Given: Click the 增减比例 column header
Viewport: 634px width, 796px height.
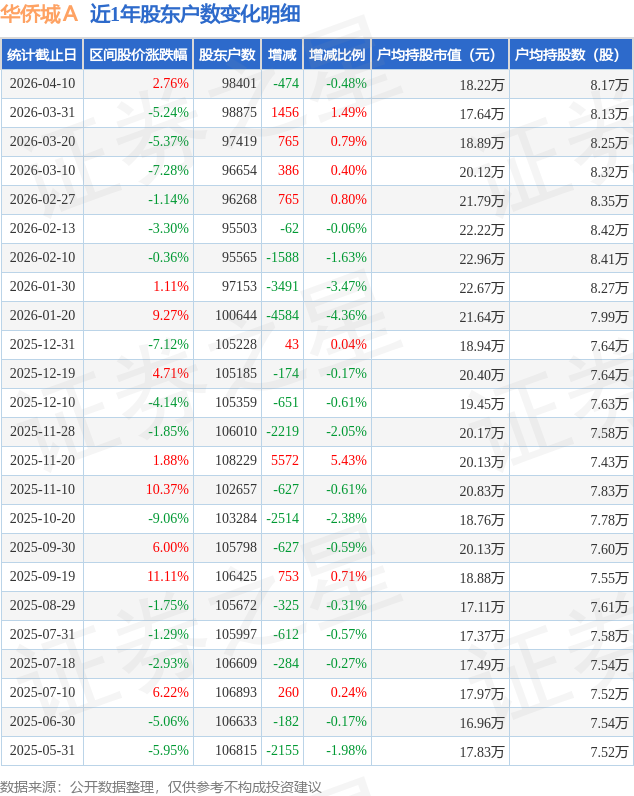Looking at the screenshot, I should [337, 54].
